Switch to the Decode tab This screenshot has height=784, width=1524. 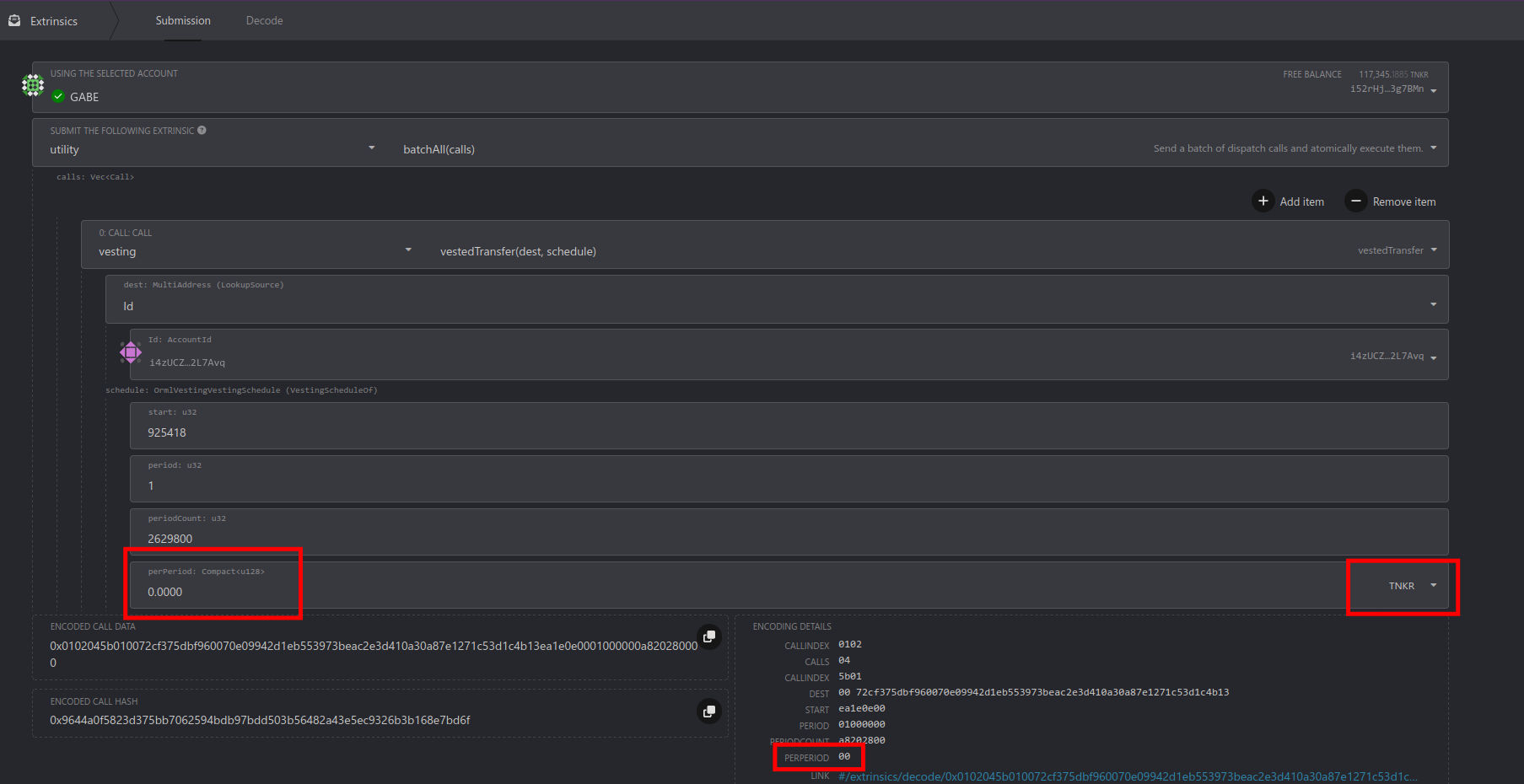pos(264,19)
